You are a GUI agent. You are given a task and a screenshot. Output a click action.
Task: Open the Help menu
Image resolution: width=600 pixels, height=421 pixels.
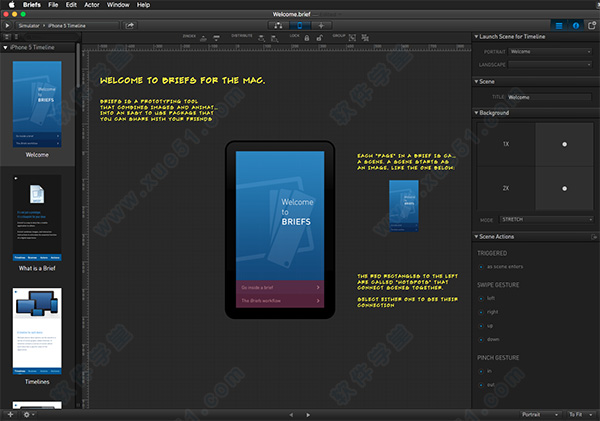143,5
